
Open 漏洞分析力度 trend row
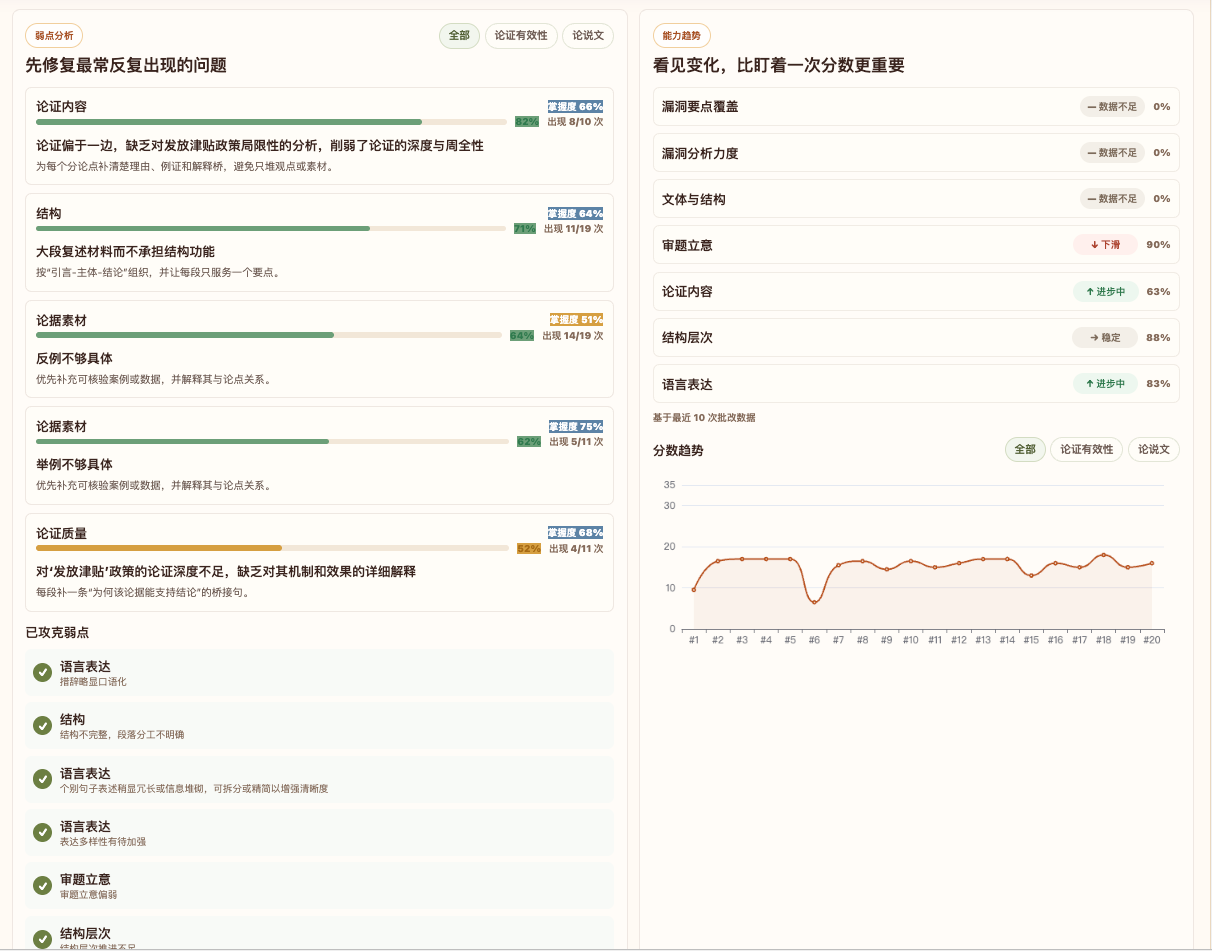coord(916,153)
